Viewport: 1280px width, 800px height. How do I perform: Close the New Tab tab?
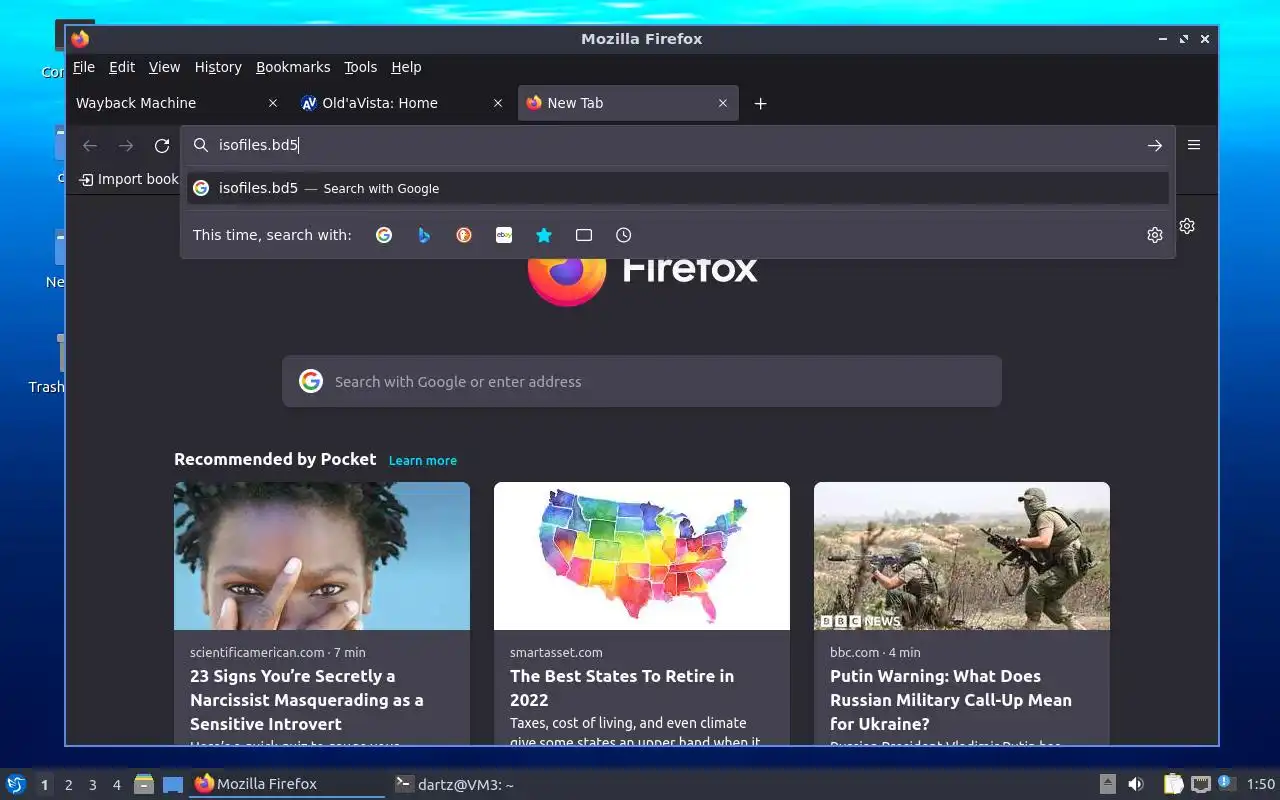point(723,103)
